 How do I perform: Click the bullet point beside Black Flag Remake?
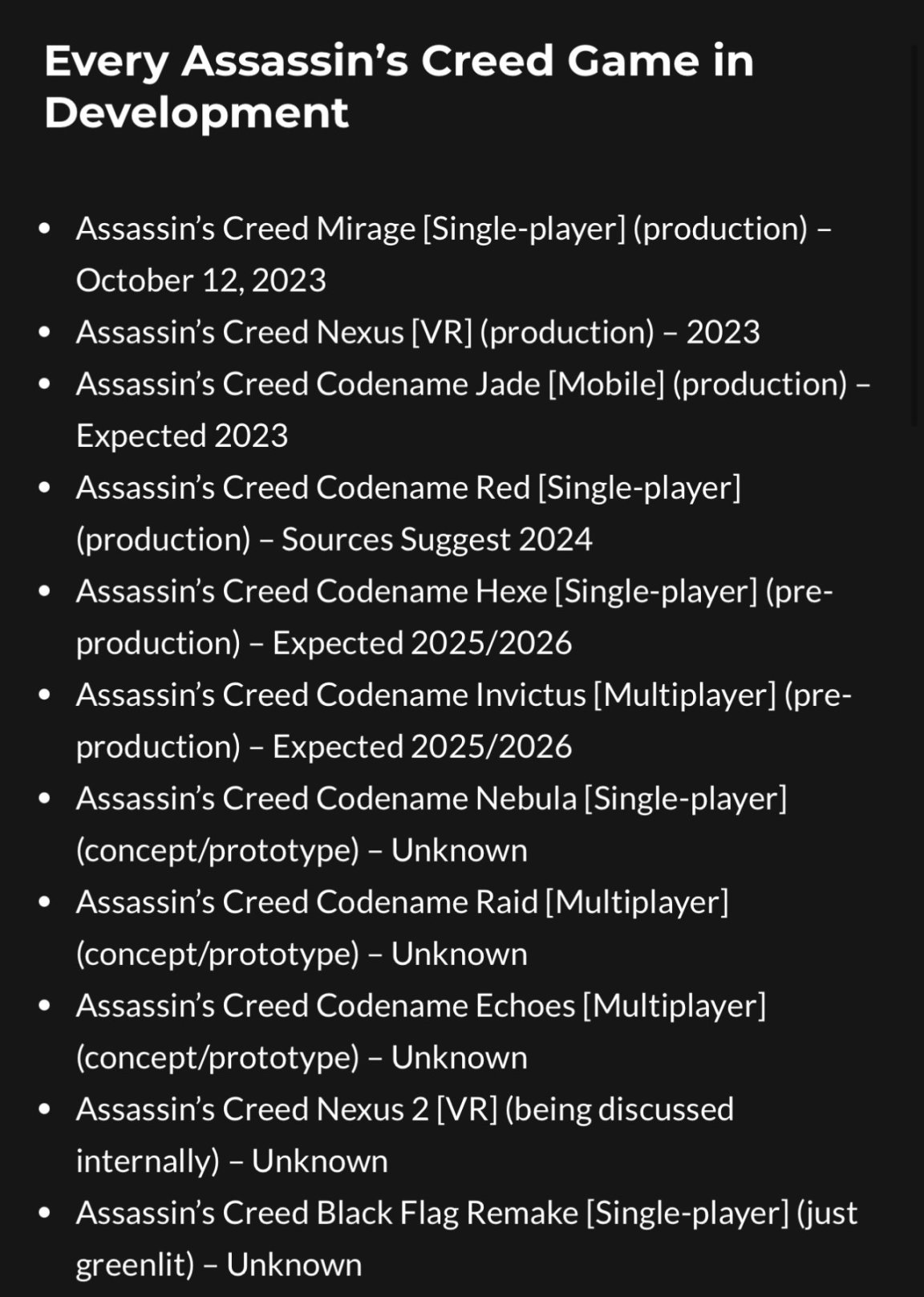(x=45, y=1213)
